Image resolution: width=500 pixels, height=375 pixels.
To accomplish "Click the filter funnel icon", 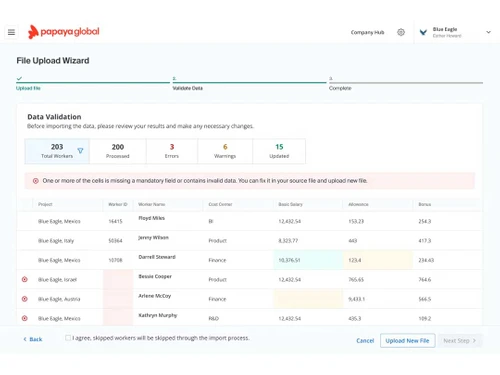I will click(80, 151).
